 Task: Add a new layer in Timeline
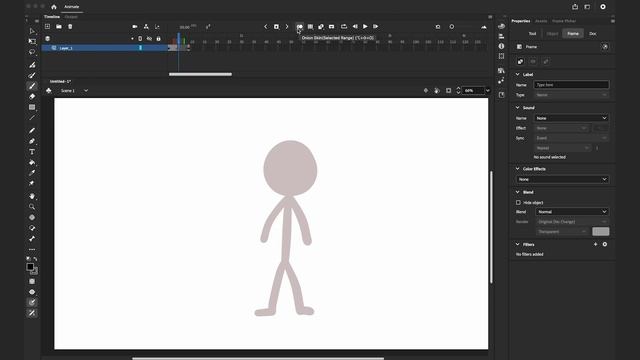click(47, 27)
